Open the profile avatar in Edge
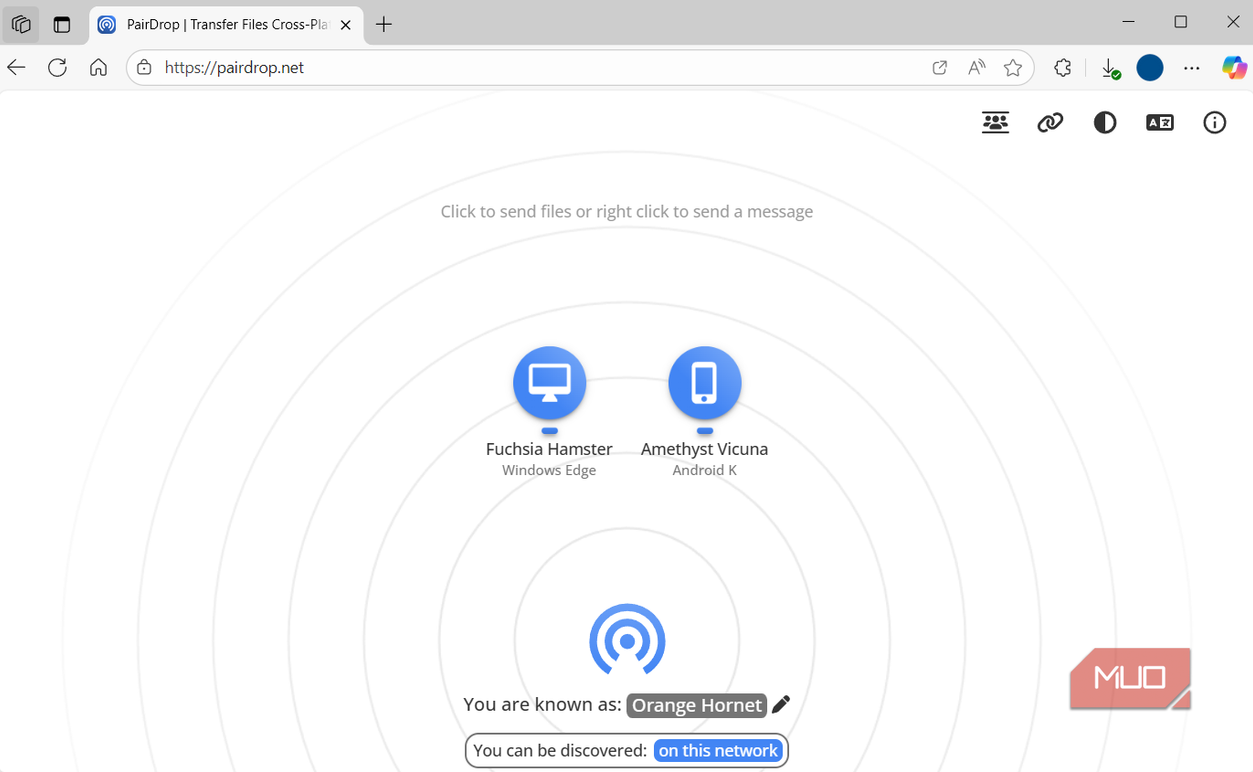This screenshot has width=1253, height=772. (1150, 67)
